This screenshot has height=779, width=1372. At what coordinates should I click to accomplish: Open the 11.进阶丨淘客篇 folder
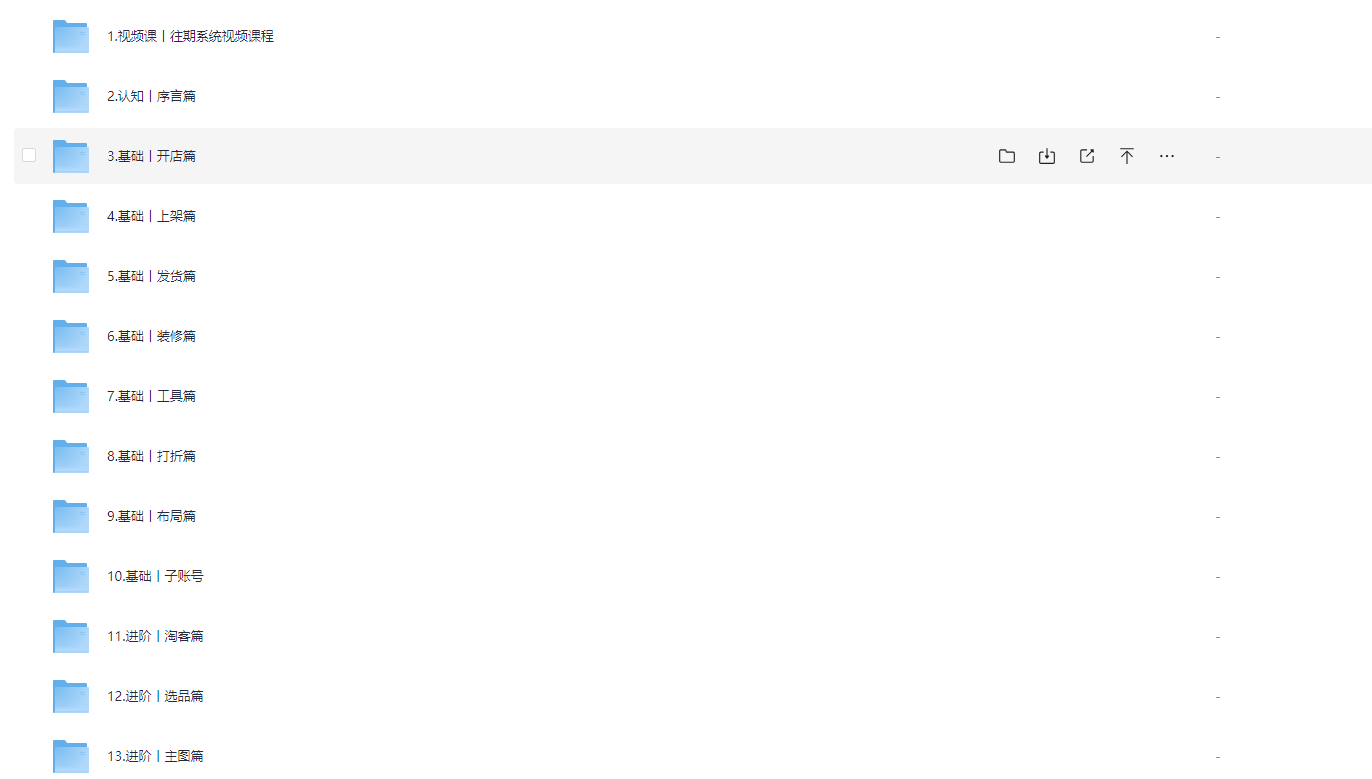(155, 636)
